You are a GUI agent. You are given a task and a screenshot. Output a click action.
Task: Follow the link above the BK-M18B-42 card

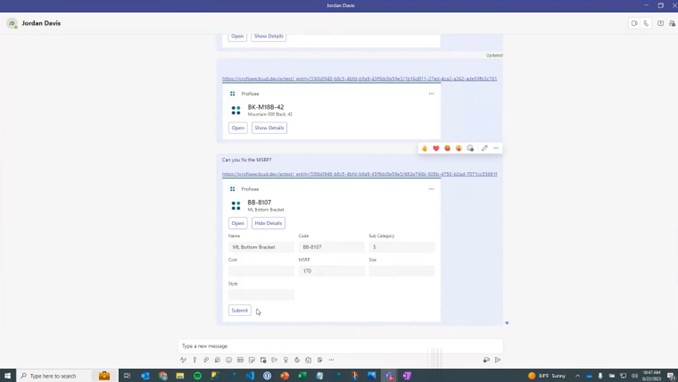(x=359, y=79)
